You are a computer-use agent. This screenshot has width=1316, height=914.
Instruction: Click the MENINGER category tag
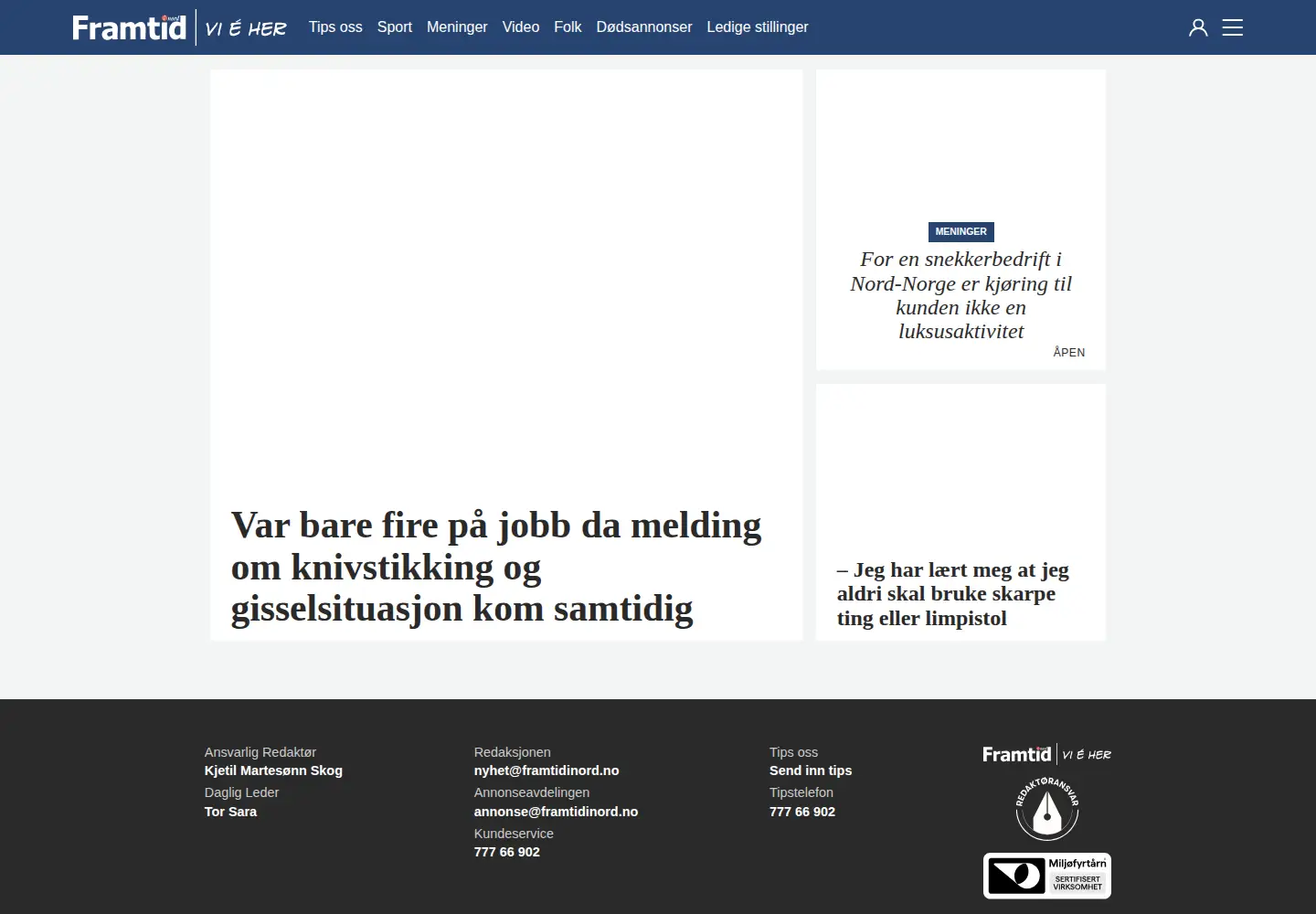point(960,232)
